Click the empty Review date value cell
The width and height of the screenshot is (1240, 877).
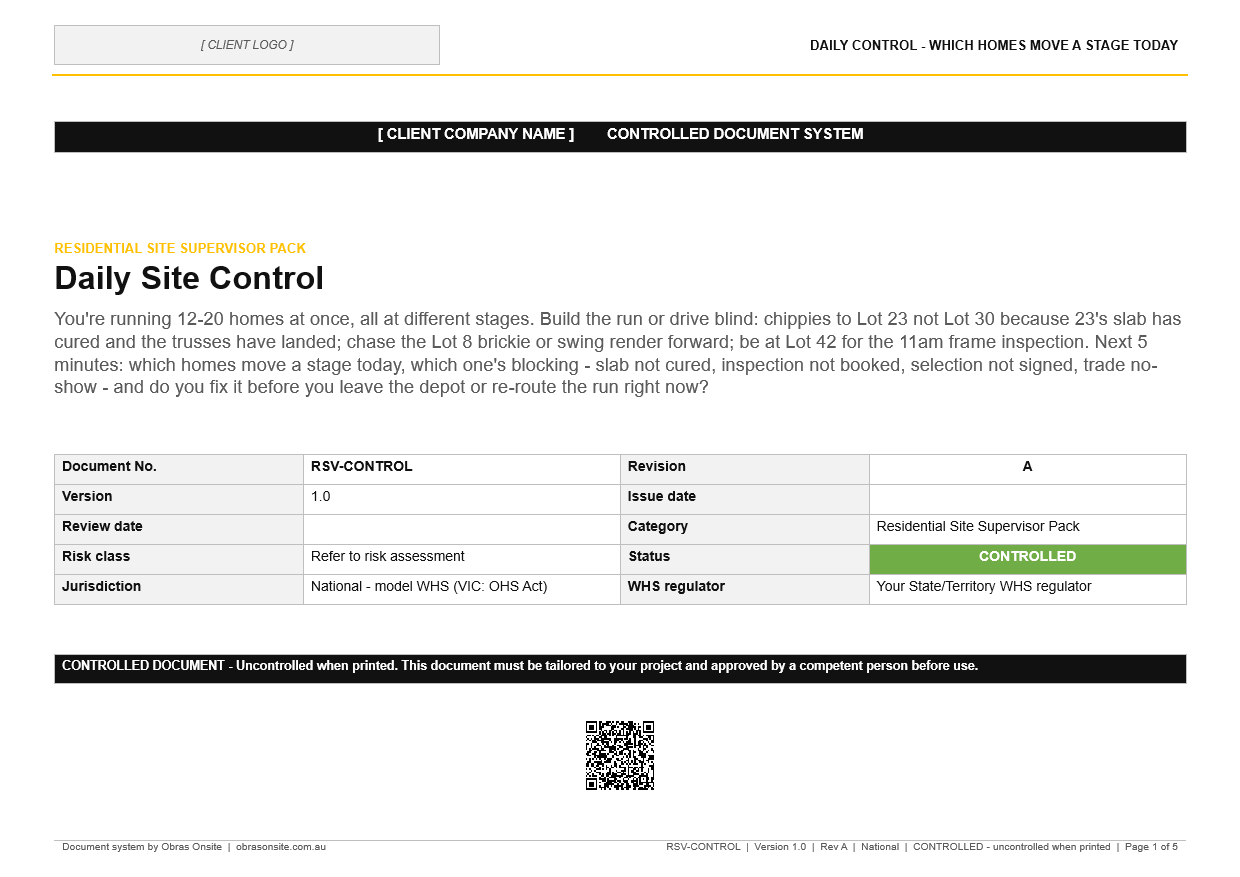(x=462, y=529)
